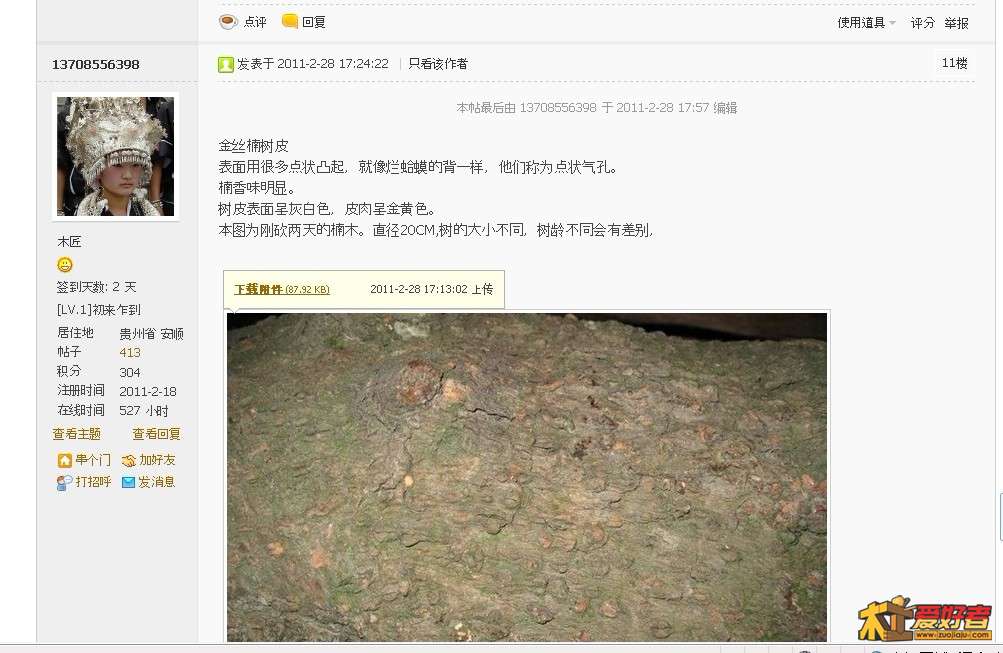Click the green author icon beside post date
The width and height of the screenshot is (1003, 653).
[226, 64]
